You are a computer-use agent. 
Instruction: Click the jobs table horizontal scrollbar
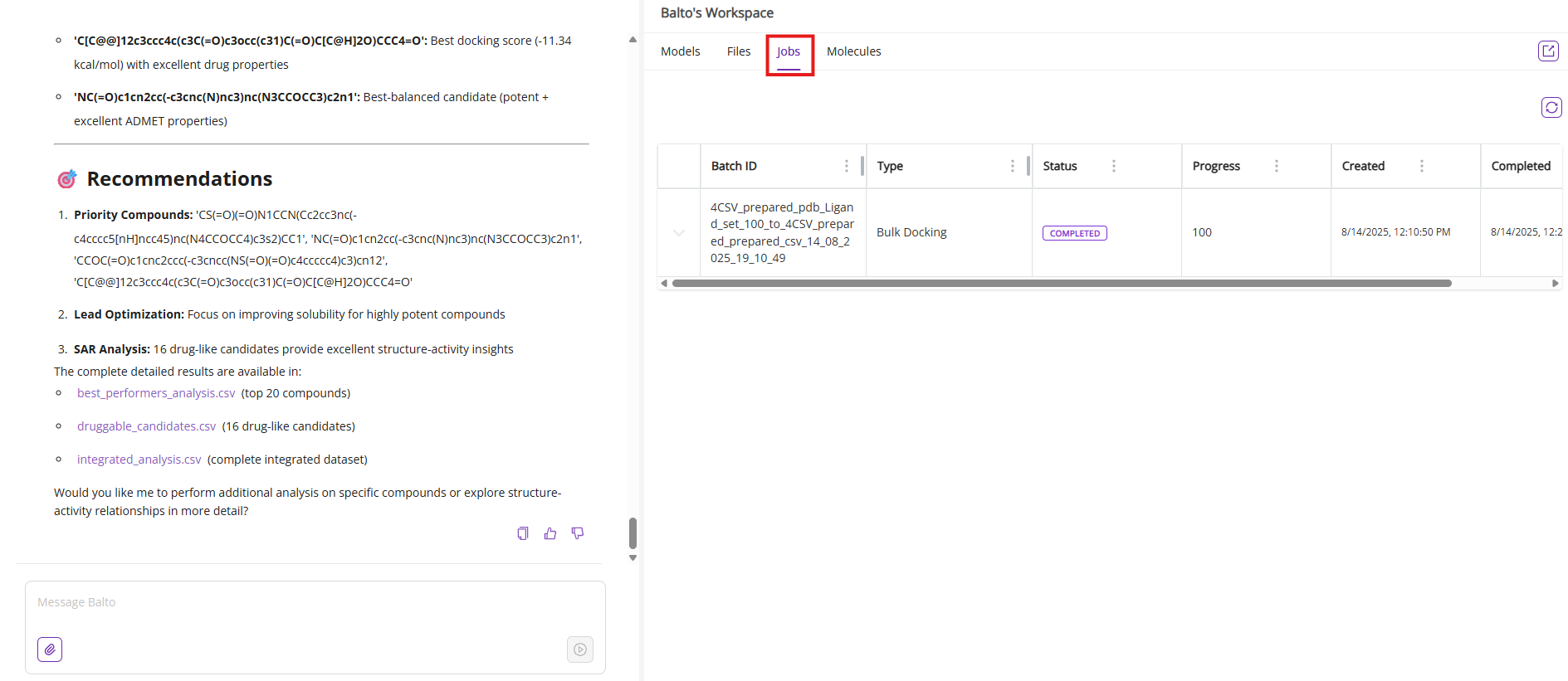(x=1061, y=284)
